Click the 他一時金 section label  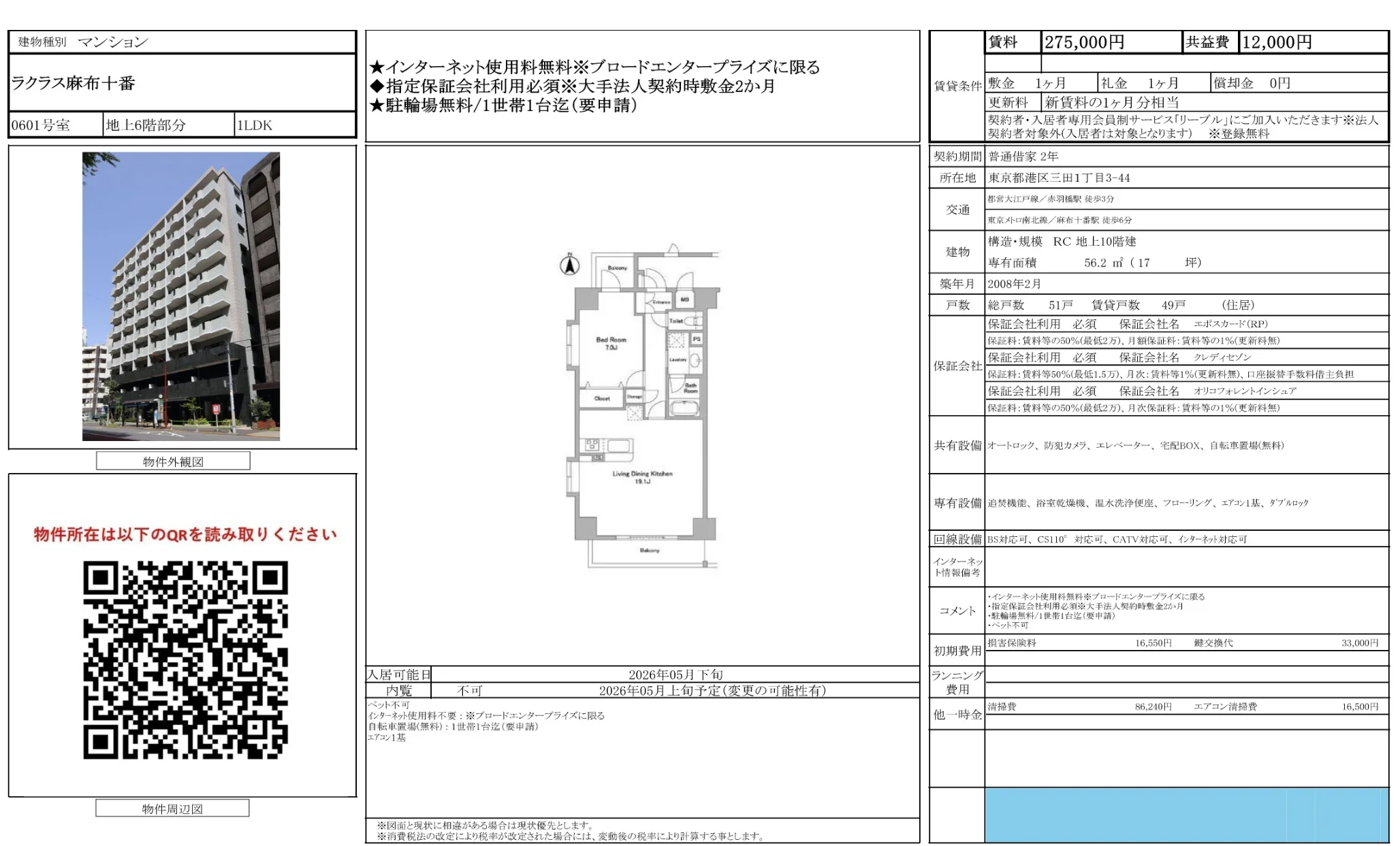coord(957,715)
